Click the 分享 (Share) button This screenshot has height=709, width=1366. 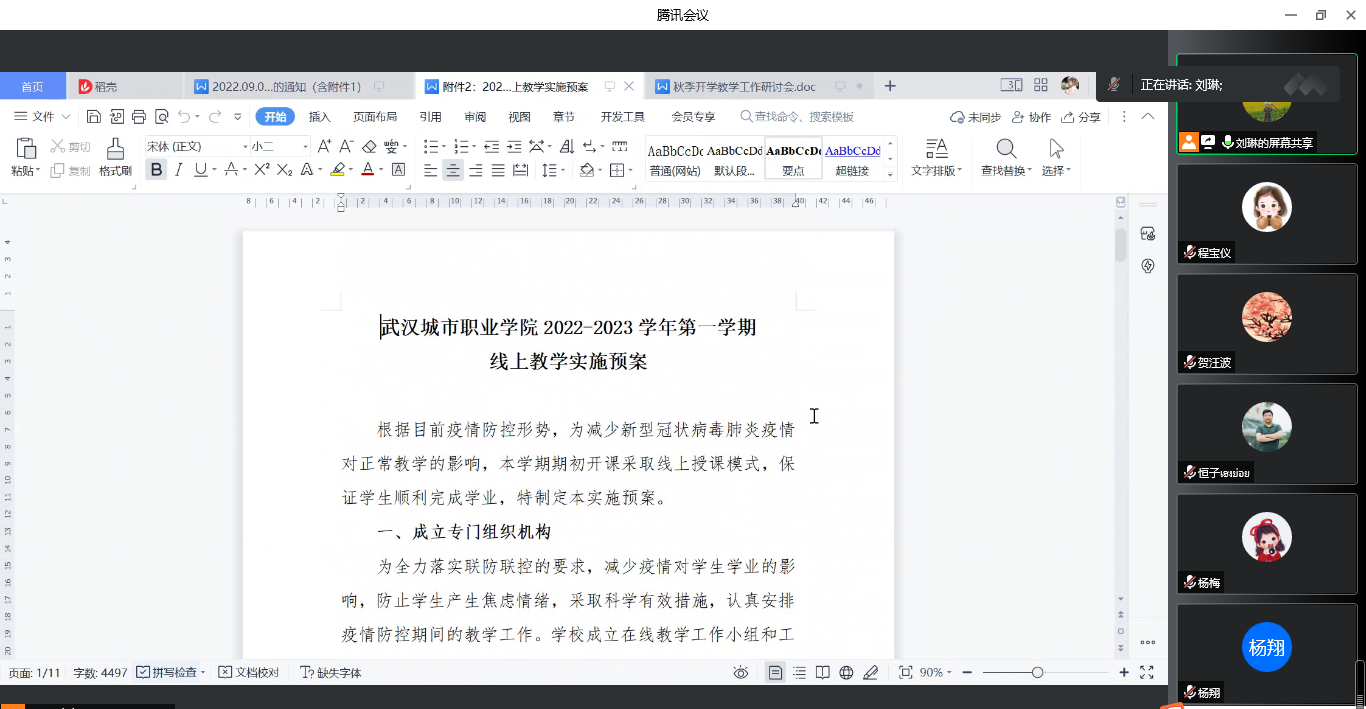[x=1081, y=117]
